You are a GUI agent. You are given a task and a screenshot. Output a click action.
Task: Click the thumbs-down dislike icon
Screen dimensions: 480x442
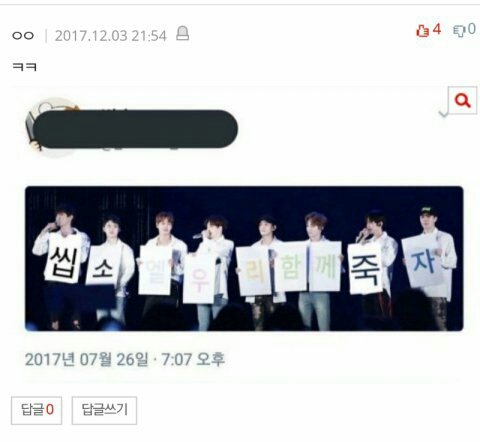point(459,31)
